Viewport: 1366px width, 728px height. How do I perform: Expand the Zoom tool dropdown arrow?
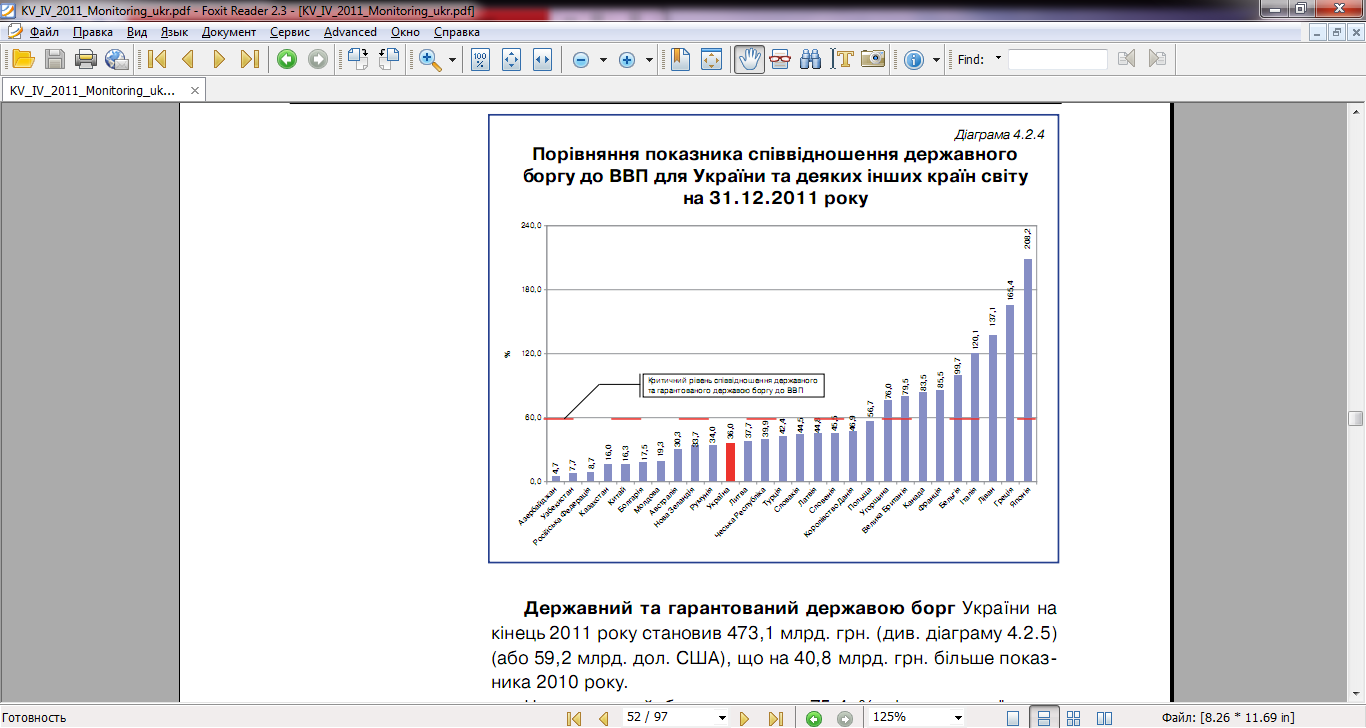(x=453, y=60)
